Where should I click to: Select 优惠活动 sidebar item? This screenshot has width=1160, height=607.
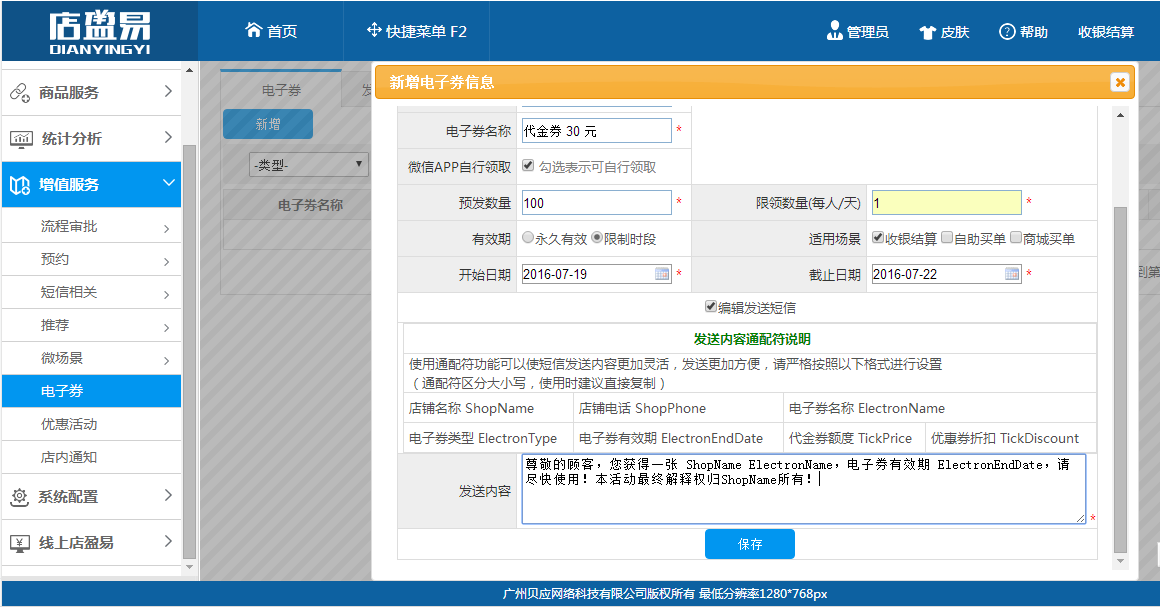pos(91,424)
